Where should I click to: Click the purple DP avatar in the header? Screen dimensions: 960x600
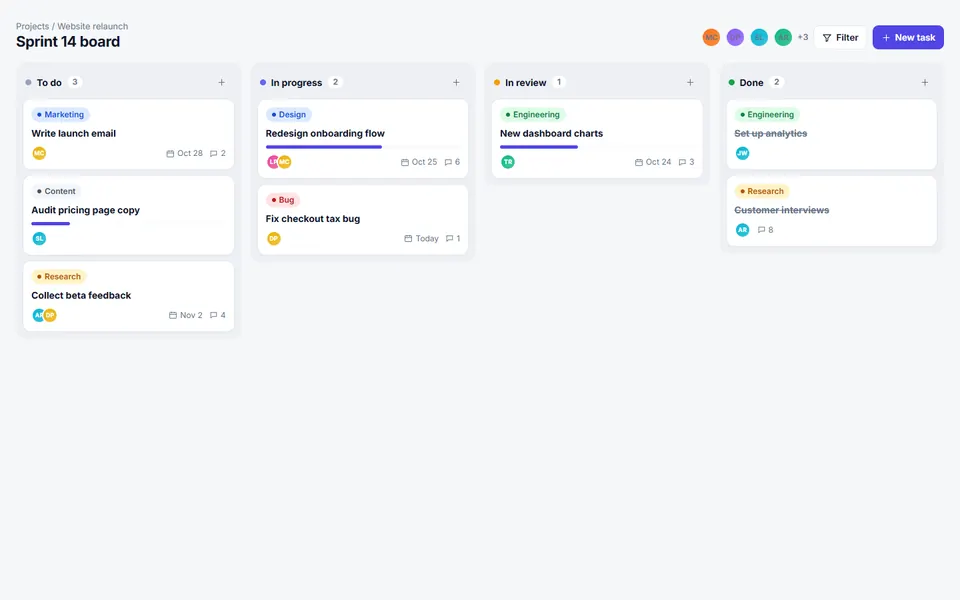pos(735,37)
